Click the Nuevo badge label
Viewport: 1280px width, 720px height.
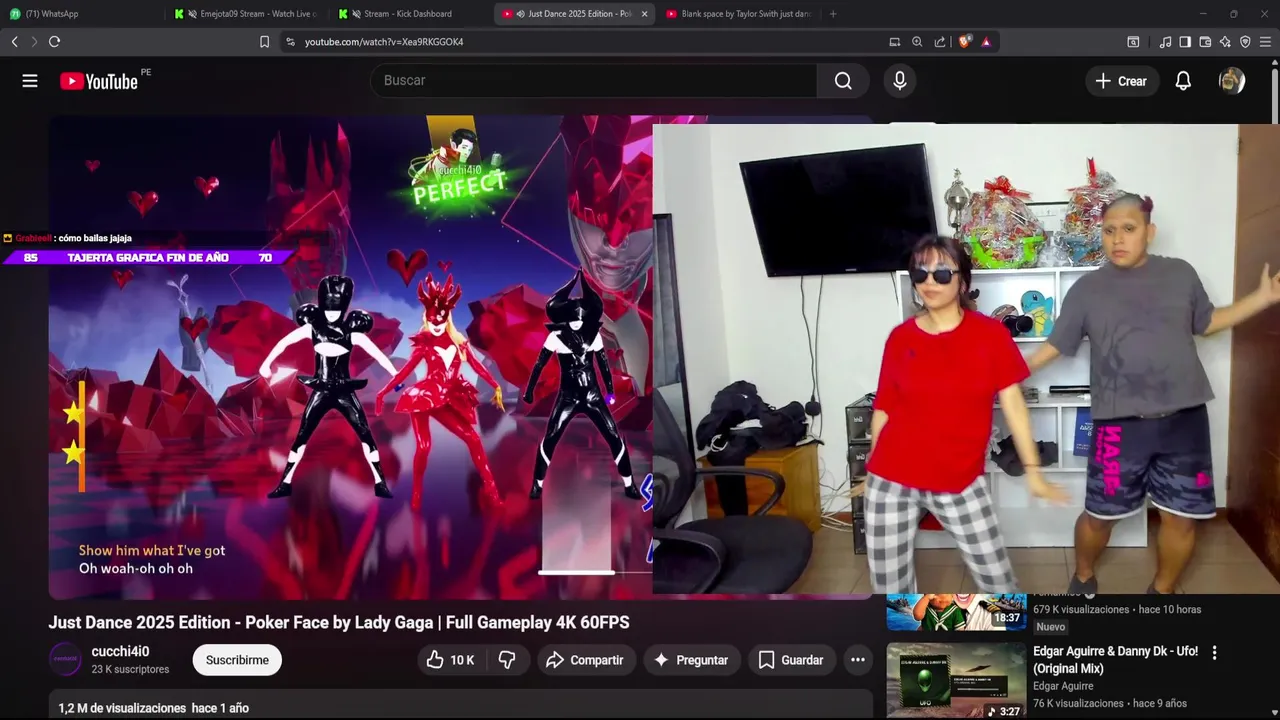pos(1051,627)
